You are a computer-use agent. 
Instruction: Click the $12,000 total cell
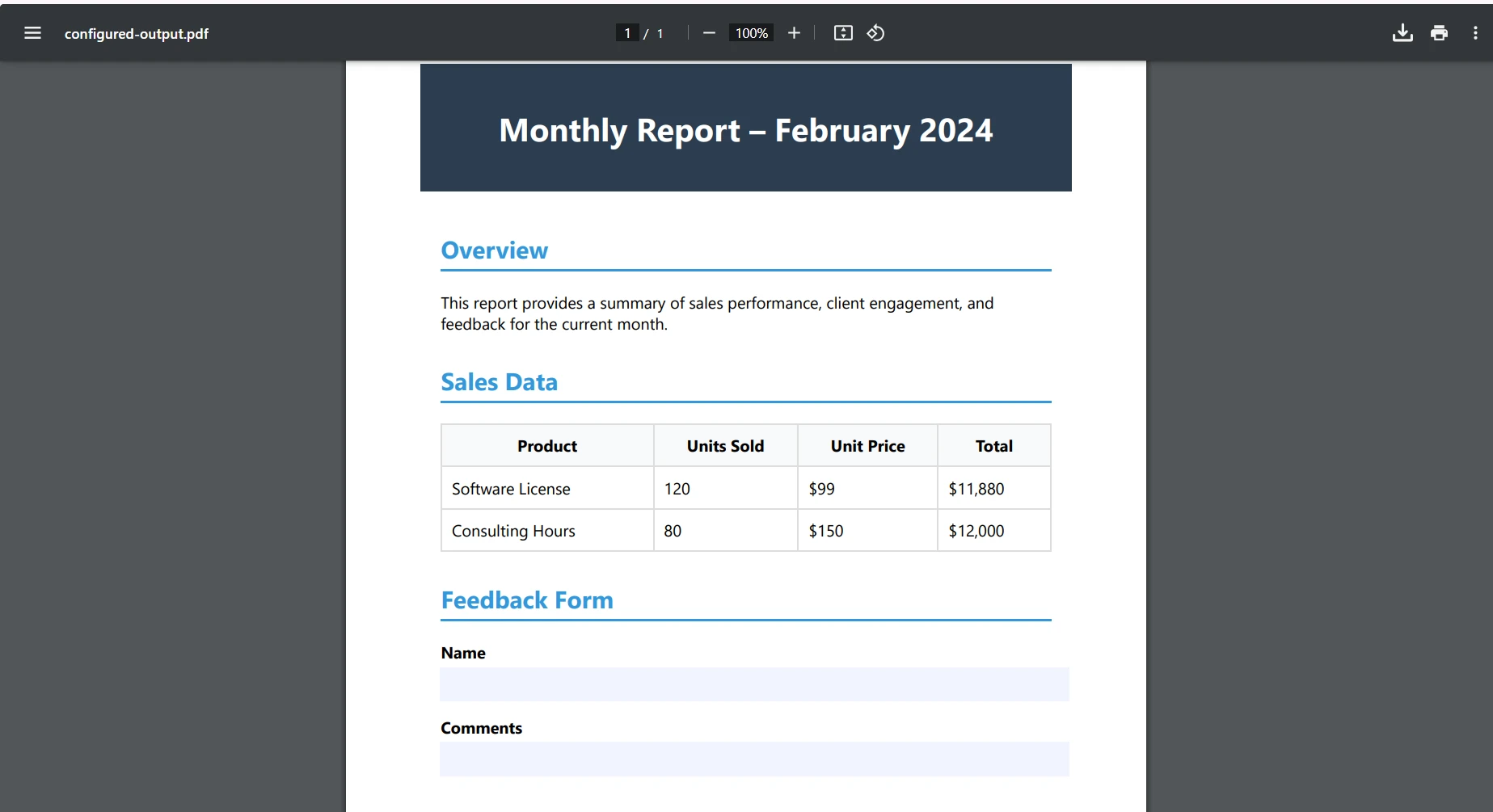(x=976, y=531)
